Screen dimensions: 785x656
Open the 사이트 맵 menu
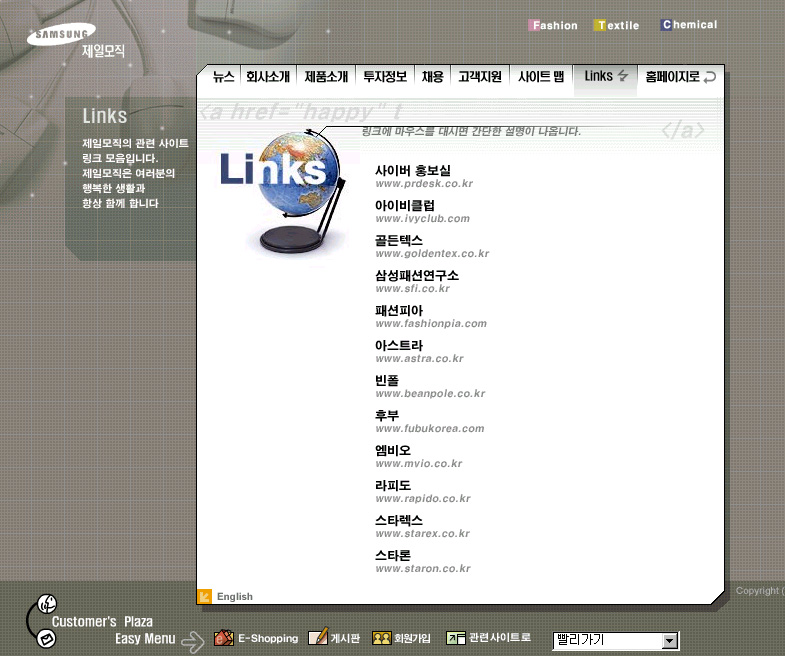click(x=541, y=77)
